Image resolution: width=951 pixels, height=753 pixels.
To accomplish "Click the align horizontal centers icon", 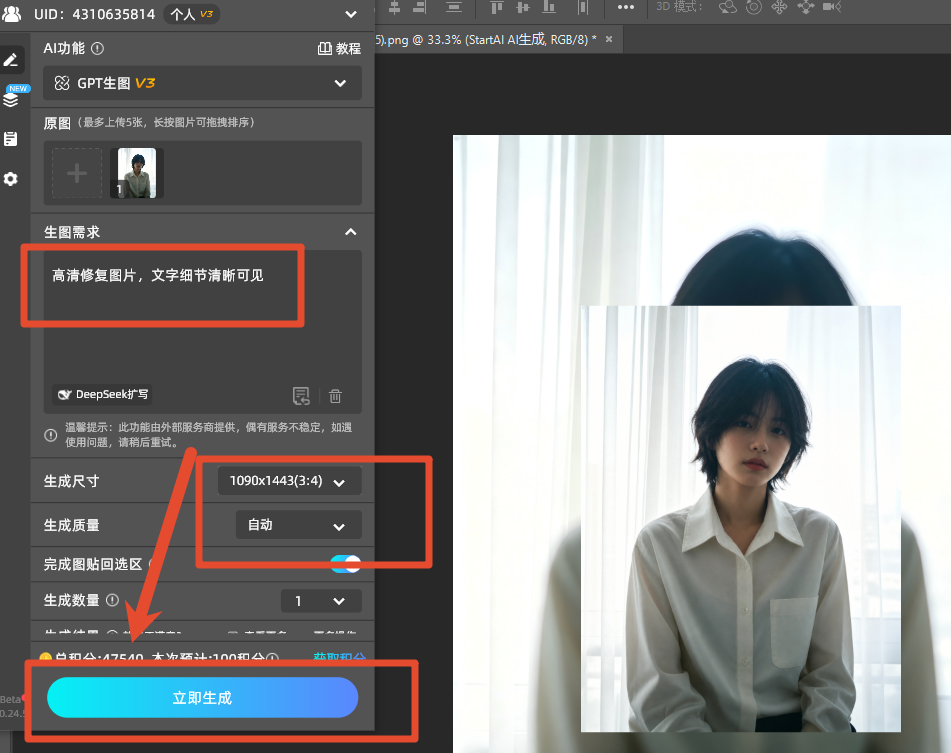I will point(395,7).
